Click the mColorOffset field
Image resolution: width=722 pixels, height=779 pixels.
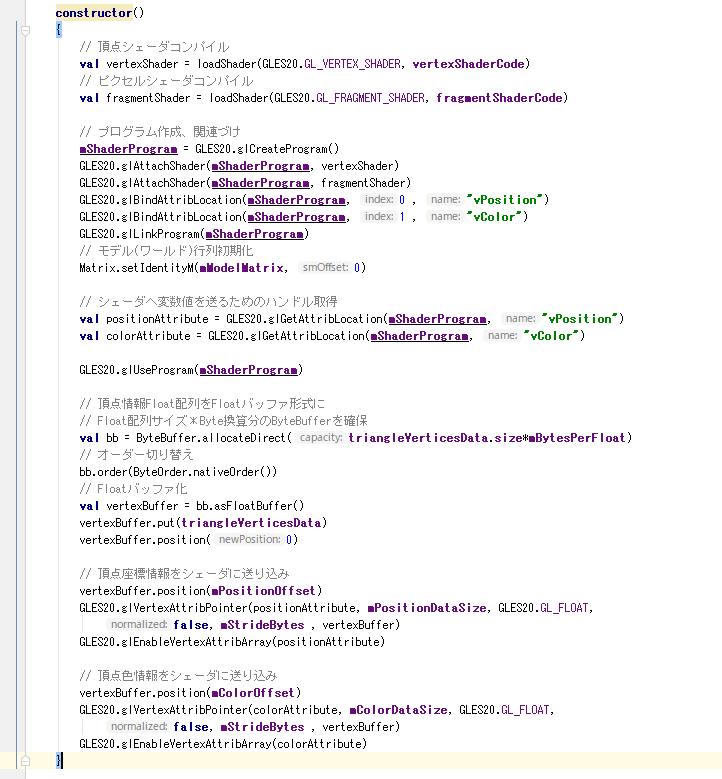point(253,693)
